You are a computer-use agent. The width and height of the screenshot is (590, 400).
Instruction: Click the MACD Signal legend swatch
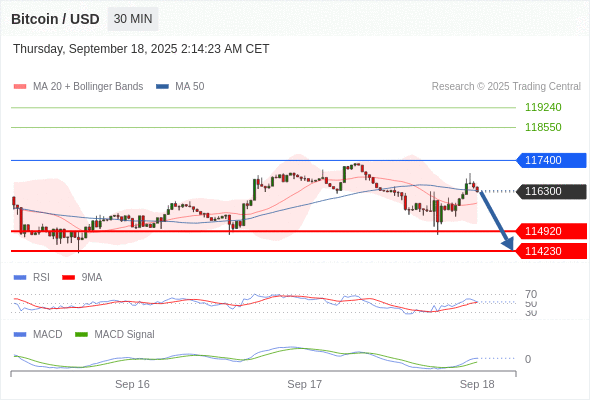[81, 335]
